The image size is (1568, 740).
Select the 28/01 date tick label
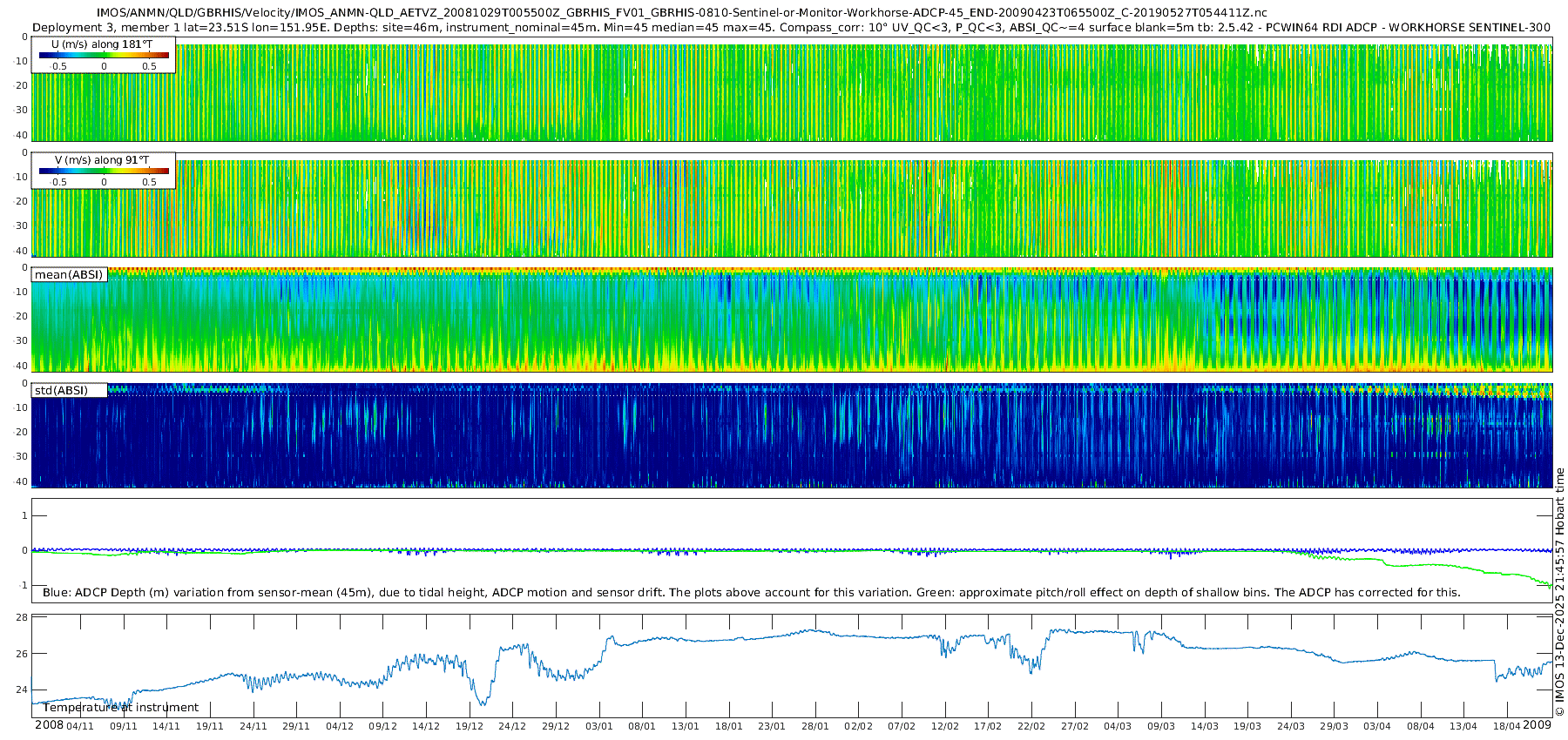814,726
